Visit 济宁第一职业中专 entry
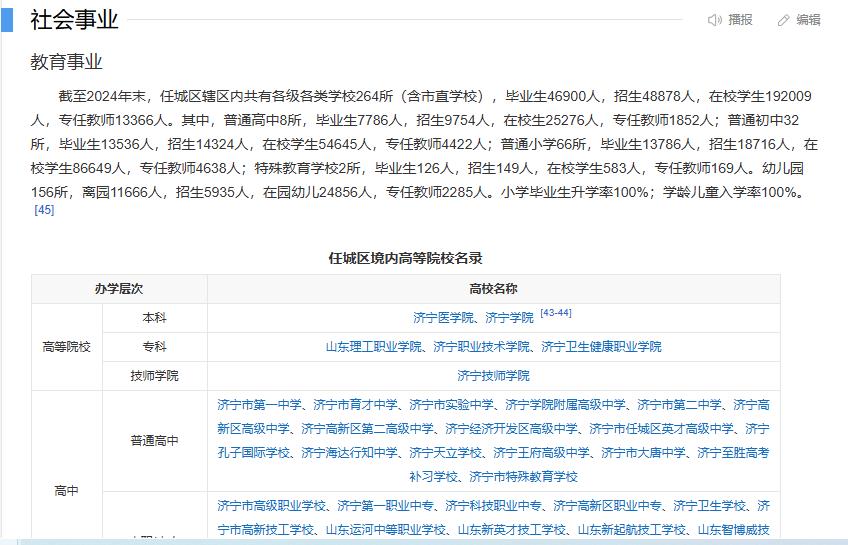848x545 pixels. (385, 506)
